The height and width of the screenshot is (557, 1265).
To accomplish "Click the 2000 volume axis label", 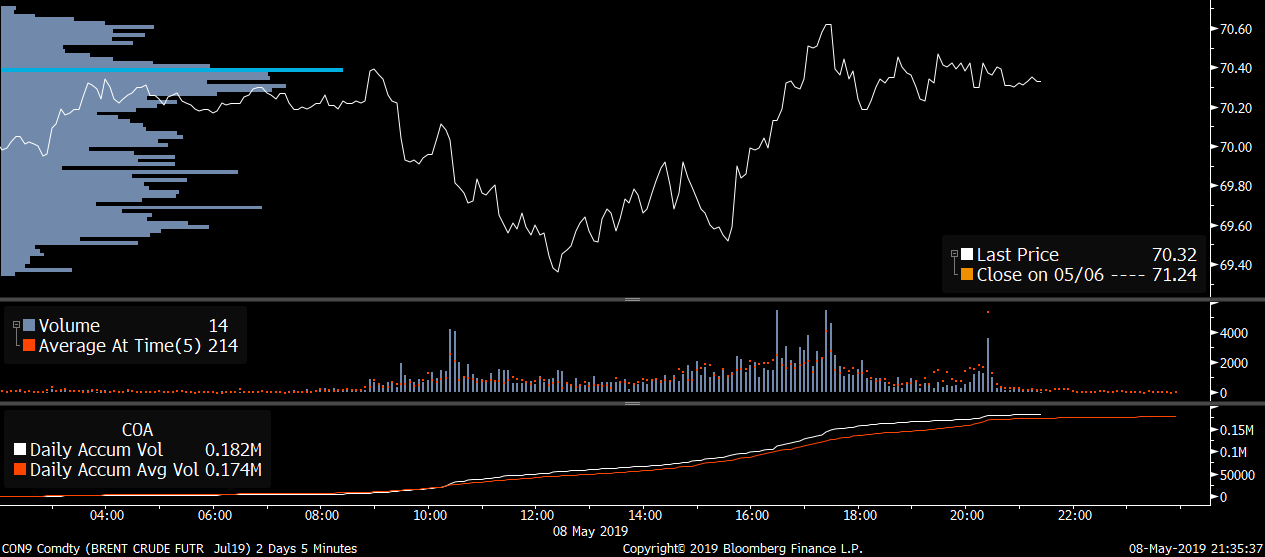I will [1233, 362].
